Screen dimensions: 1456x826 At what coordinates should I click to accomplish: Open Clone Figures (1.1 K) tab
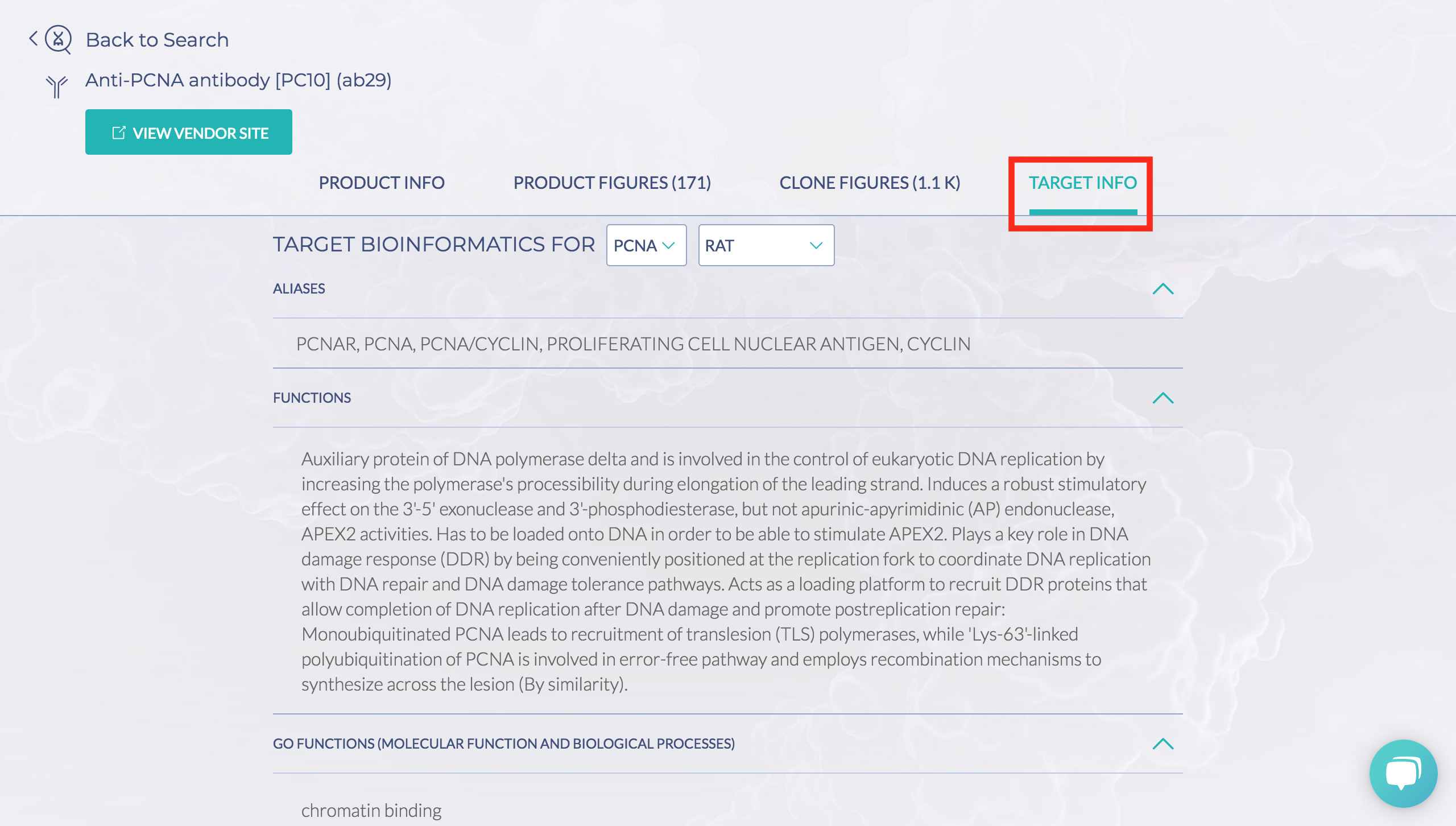coord(870,183)
